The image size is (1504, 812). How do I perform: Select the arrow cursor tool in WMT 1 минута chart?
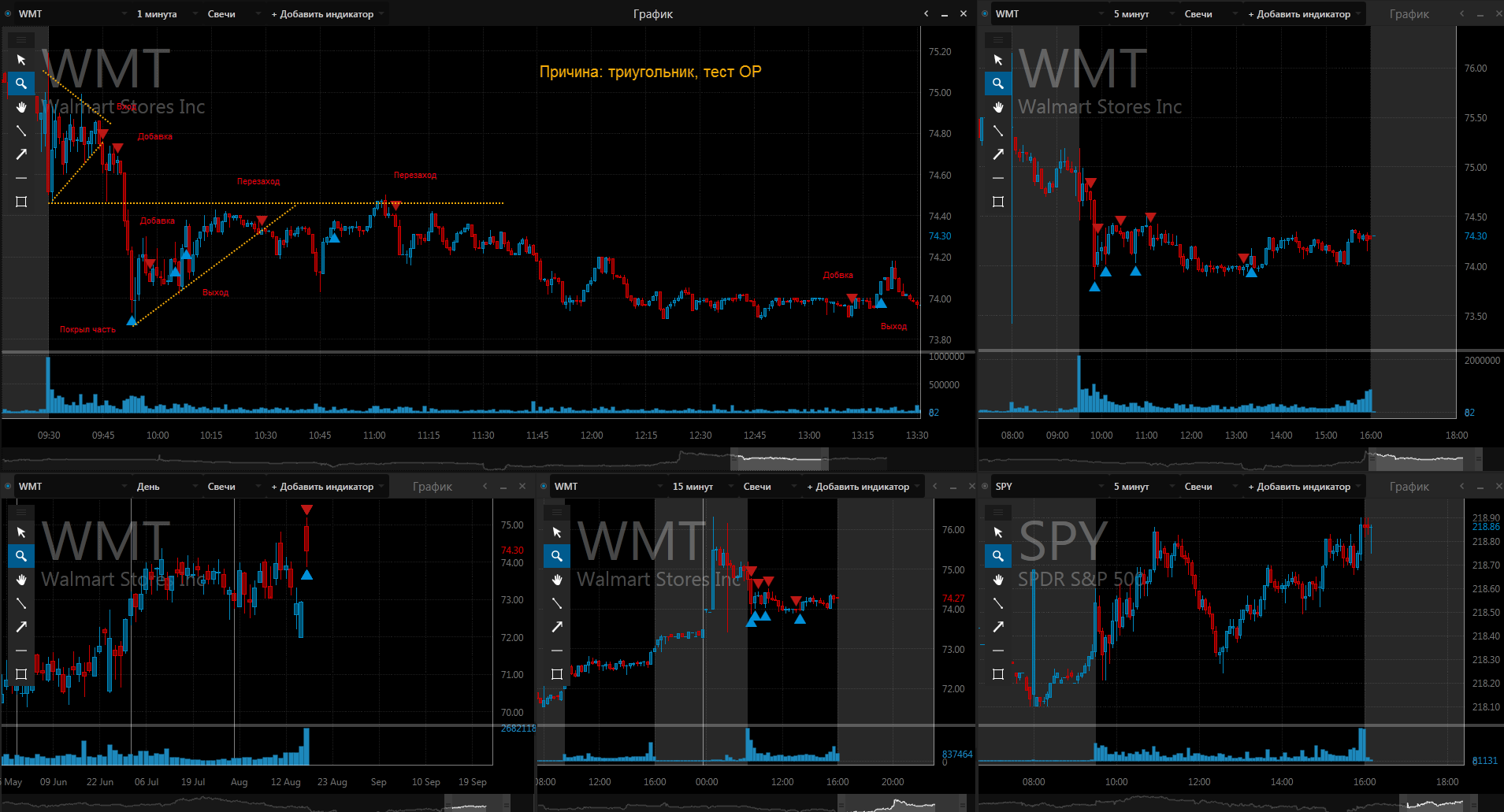point(21,60)
